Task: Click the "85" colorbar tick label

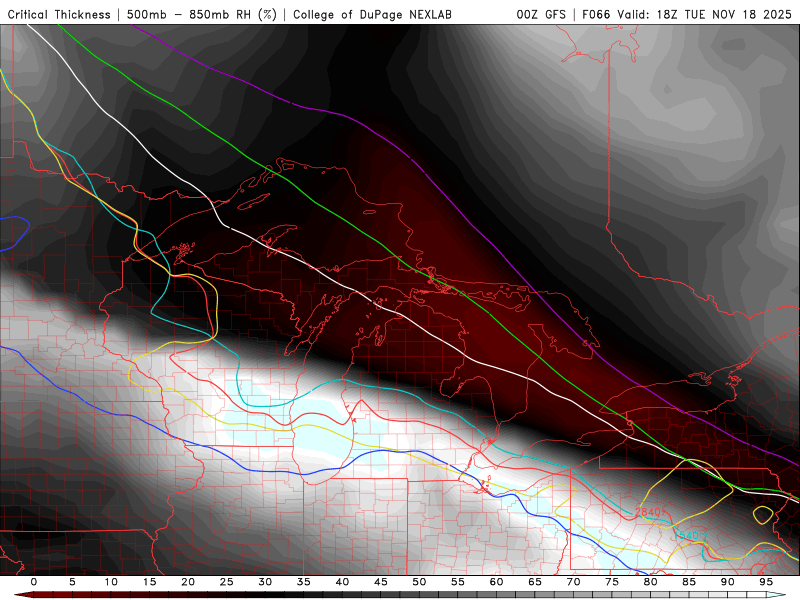Action: point(689,582)
